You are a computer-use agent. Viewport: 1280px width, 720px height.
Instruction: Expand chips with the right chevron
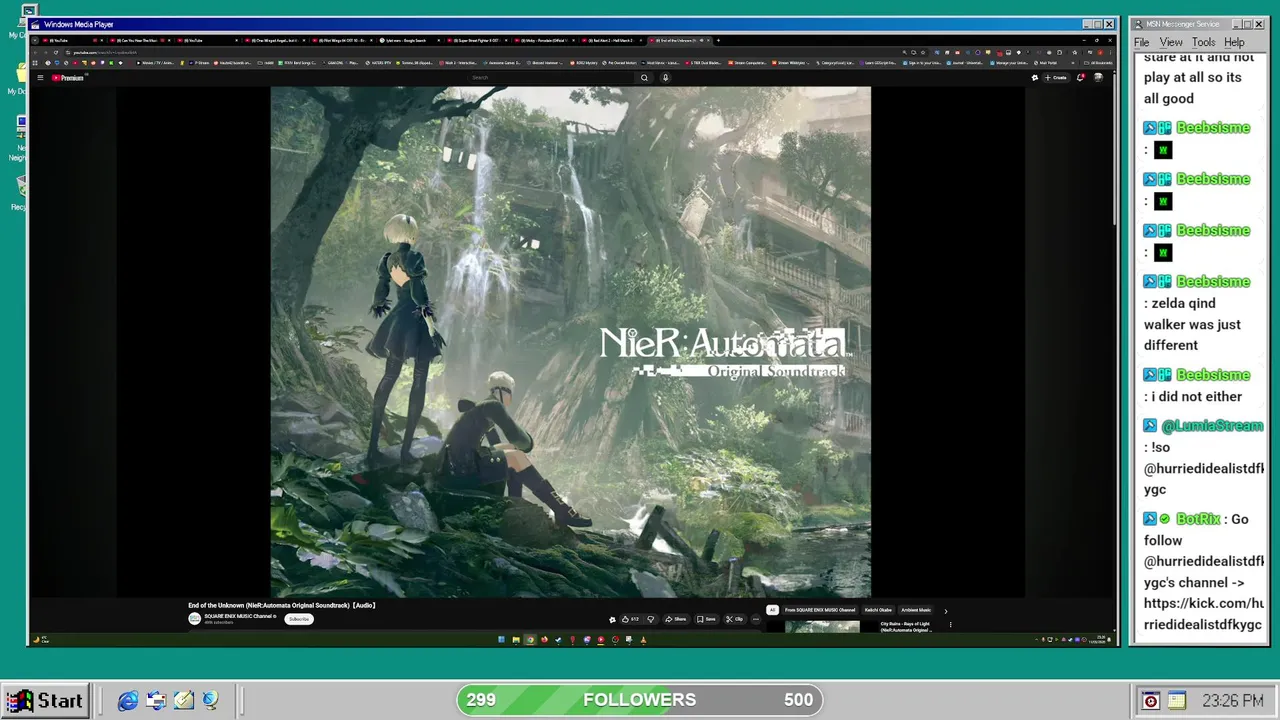pyautogui.click(x=945, y=610)
